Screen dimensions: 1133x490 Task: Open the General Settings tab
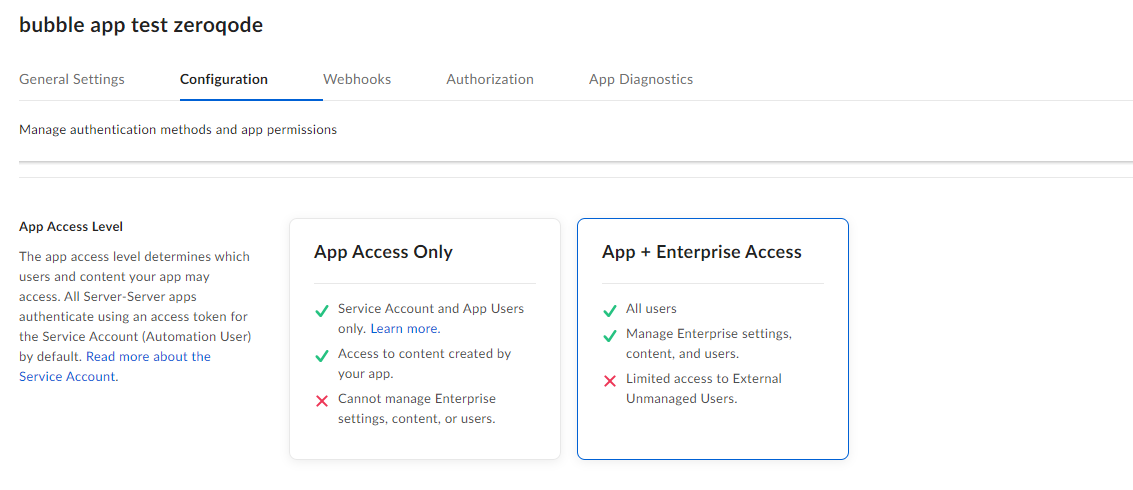pyautogui.click(x=72, y=79)
